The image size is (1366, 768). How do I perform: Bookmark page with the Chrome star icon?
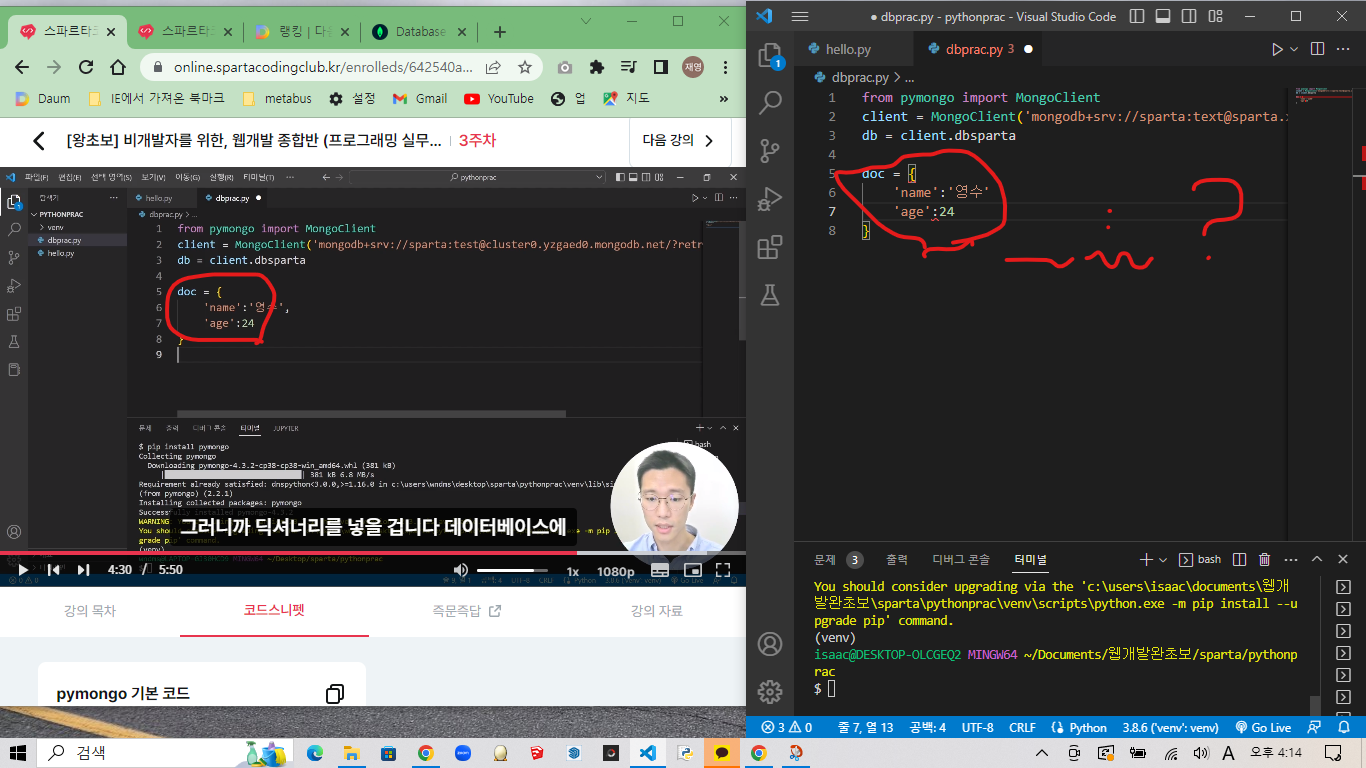[x=524, y=67]
